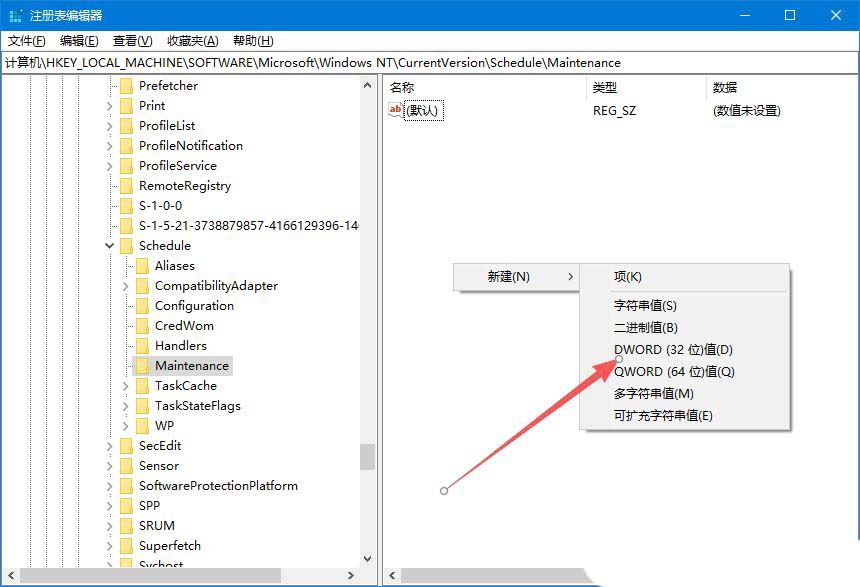This screenshot has width=860, height=587.
Task: Click the TaskStateFlags folder icon
Action: [x=142, y=407]
